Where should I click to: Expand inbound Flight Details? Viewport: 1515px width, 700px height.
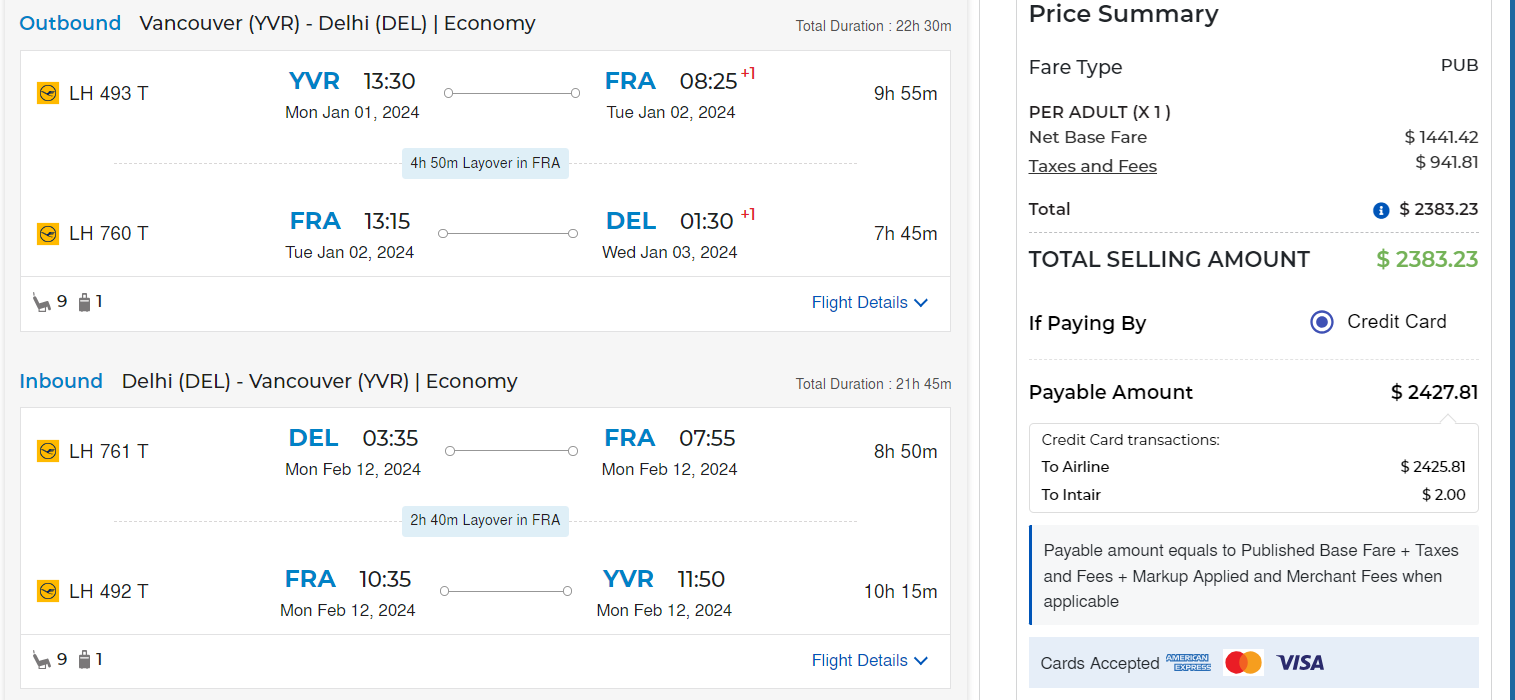(x=869, y=660)
